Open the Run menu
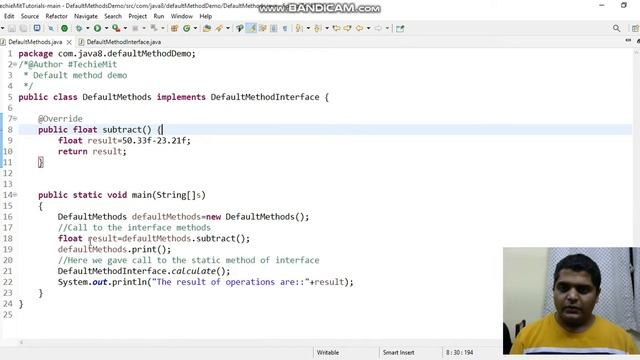The width and height of the screenshot is (640, 360). click(x=159, y=16)
